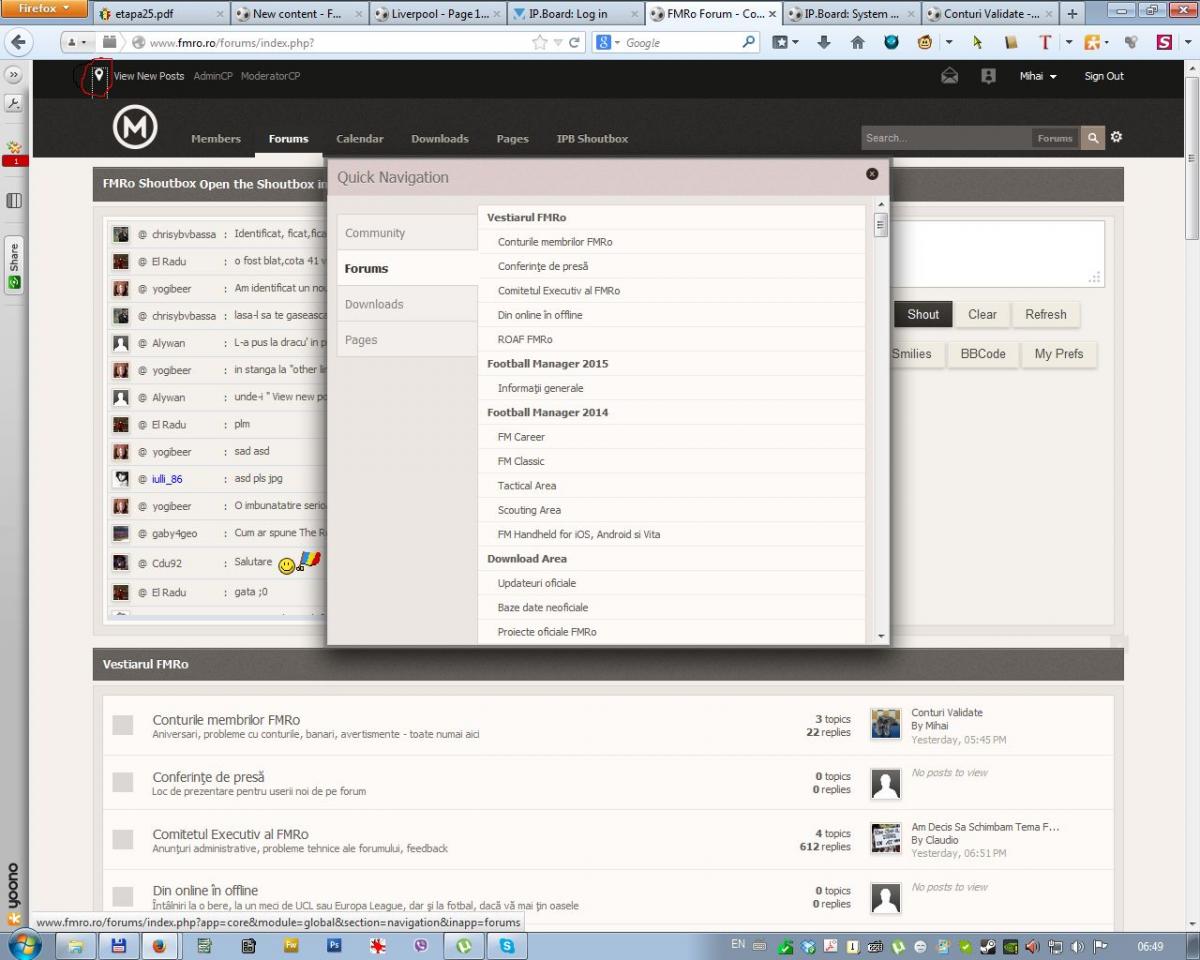Open the Google search engine dropdown
1200x960 pixels.
[609, 43]
